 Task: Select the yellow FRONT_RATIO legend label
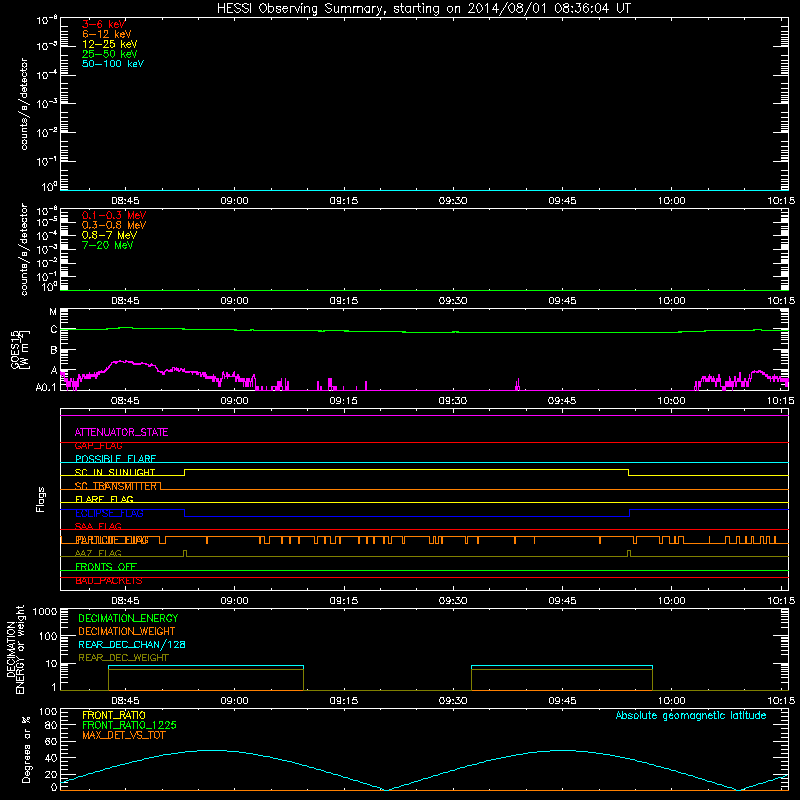(114, 715)
